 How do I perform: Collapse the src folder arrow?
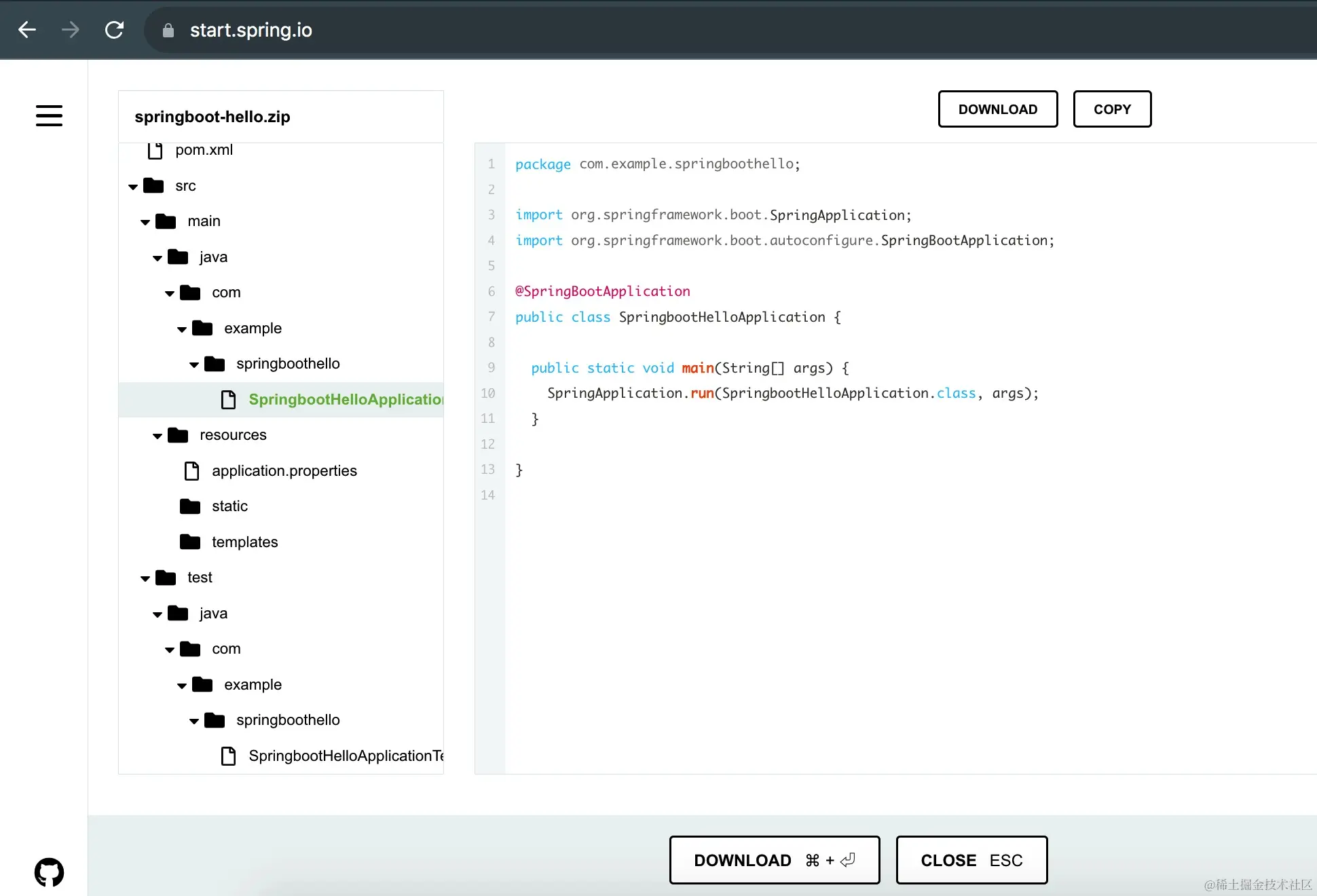point(133,187)
